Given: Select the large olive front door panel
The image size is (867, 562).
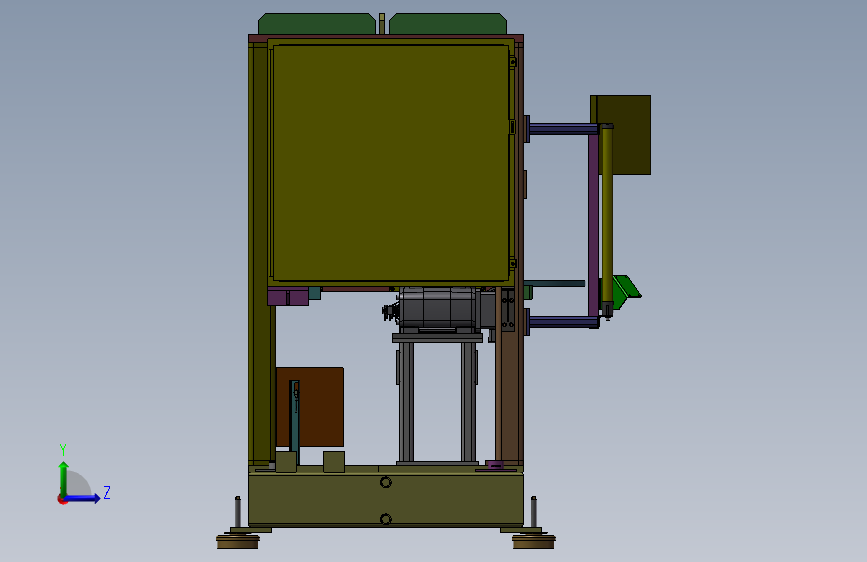Looking at the screenshot, I should pyautogui.click(x=390, y=163).
